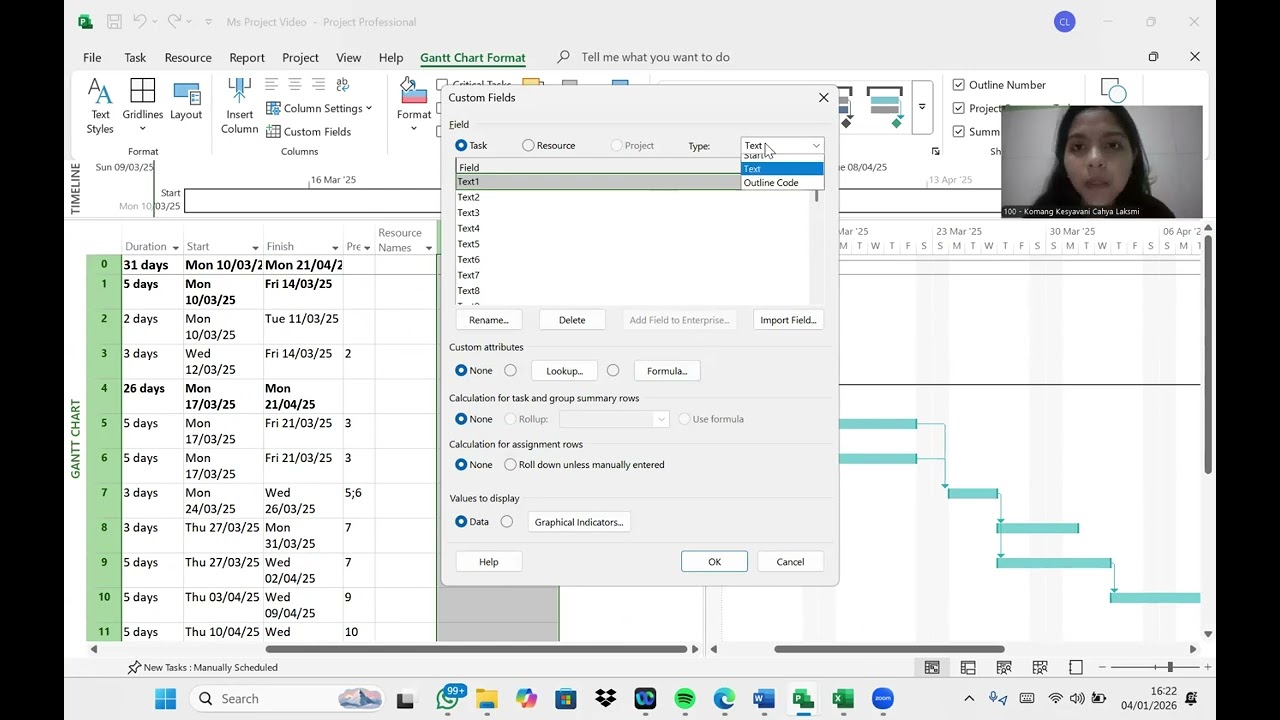Click the Rename... button
The height and width of the screenshot is (720, 1280).
[489, 320]
